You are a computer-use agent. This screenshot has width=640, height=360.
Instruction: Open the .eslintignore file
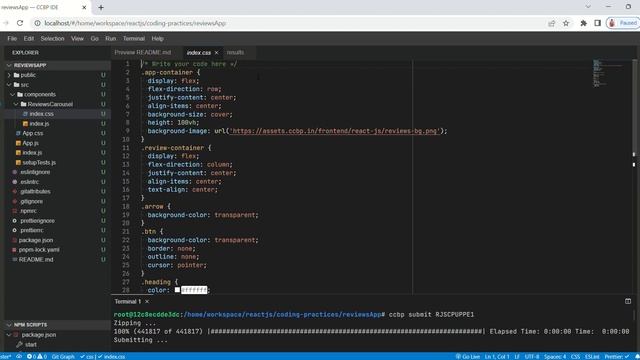tap(35, 172)
